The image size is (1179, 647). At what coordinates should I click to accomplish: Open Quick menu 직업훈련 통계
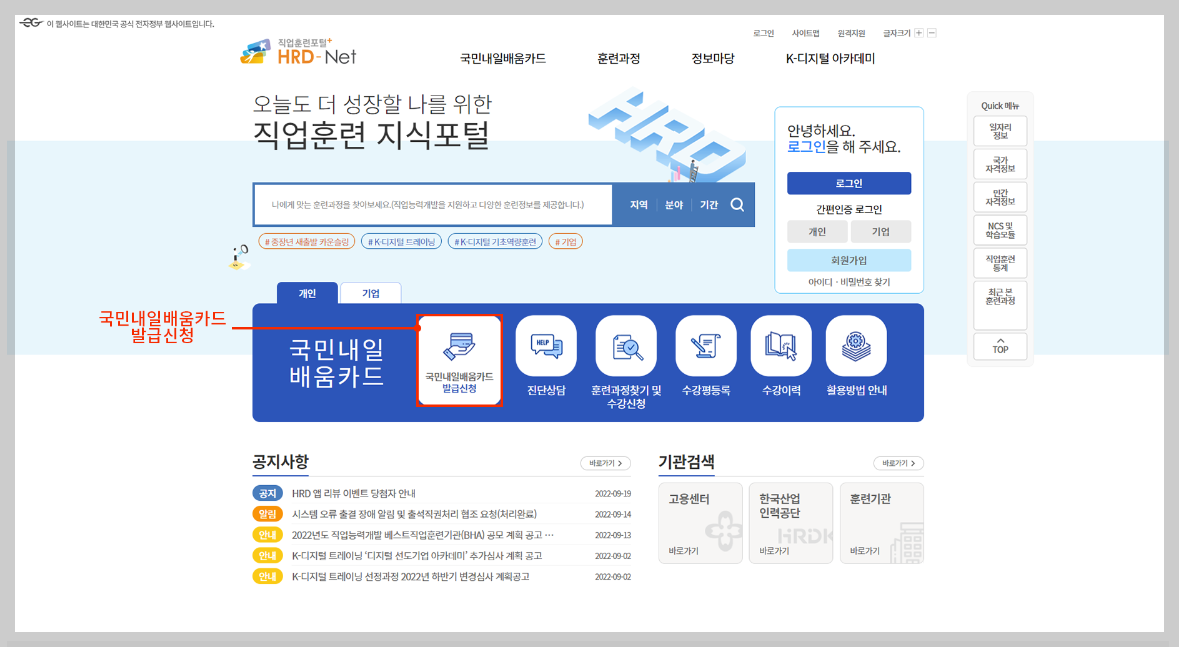click(1000, 263)
